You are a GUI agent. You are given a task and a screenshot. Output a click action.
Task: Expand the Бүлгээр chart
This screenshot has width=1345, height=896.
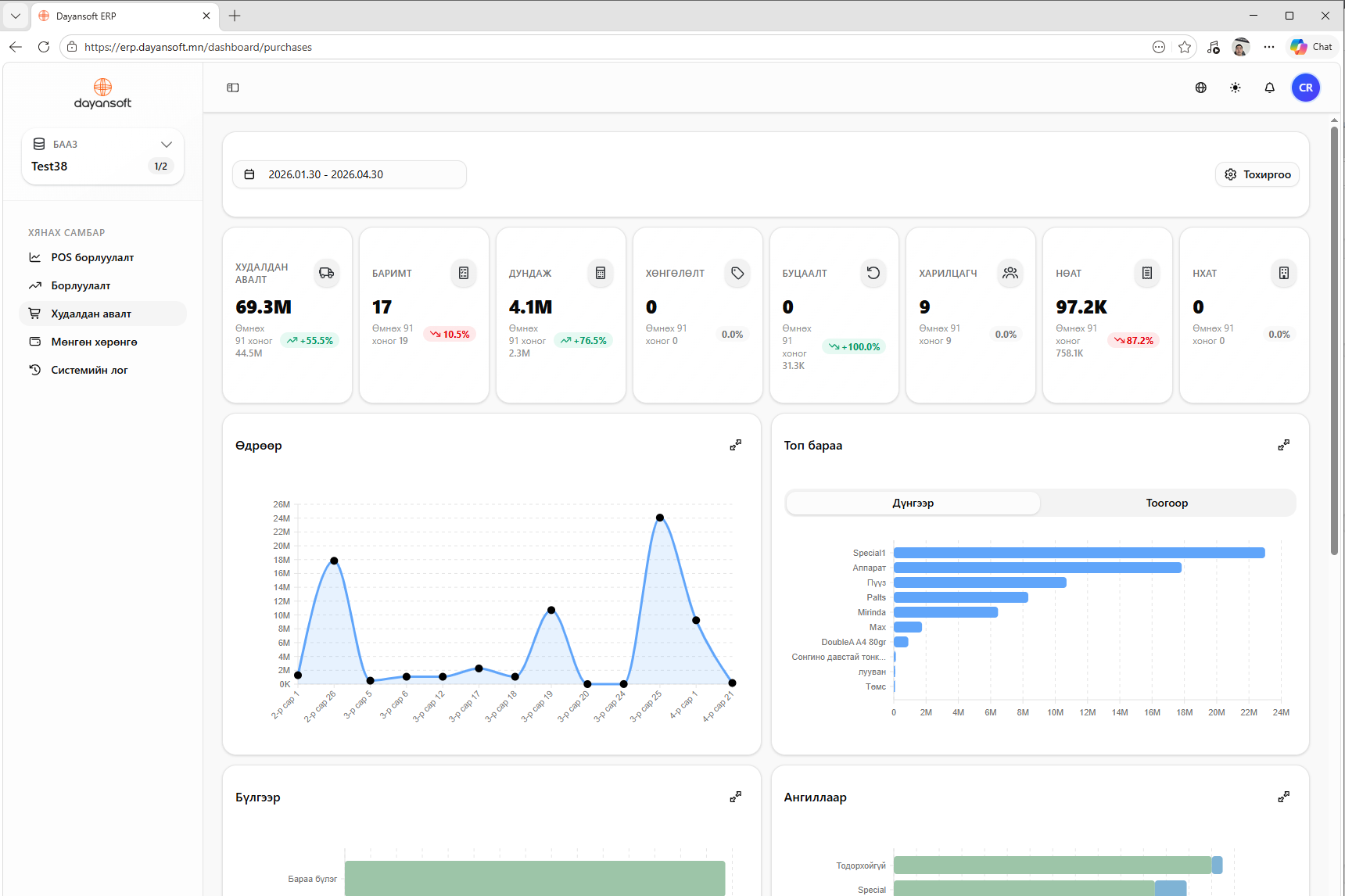click(736, 797)
